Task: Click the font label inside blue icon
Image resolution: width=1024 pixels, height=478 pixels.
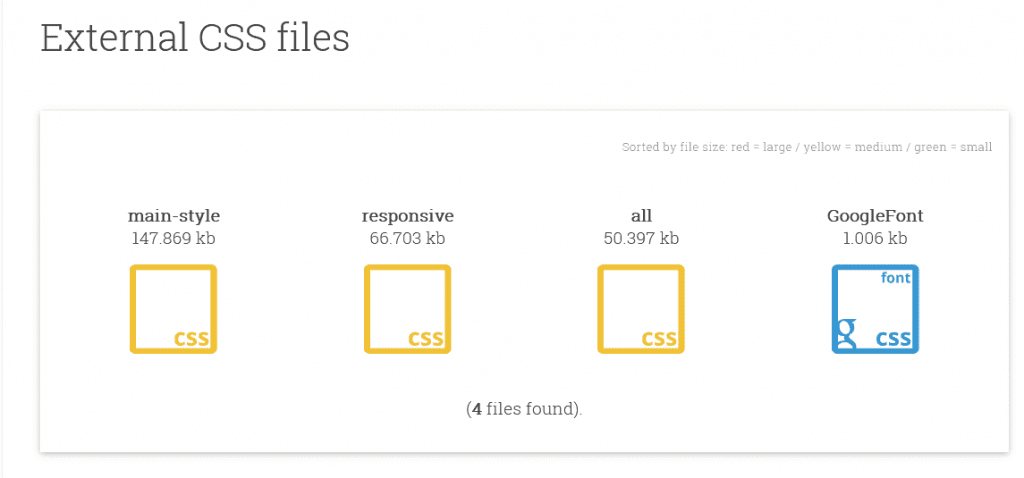Action: click(x=895, y=278)
